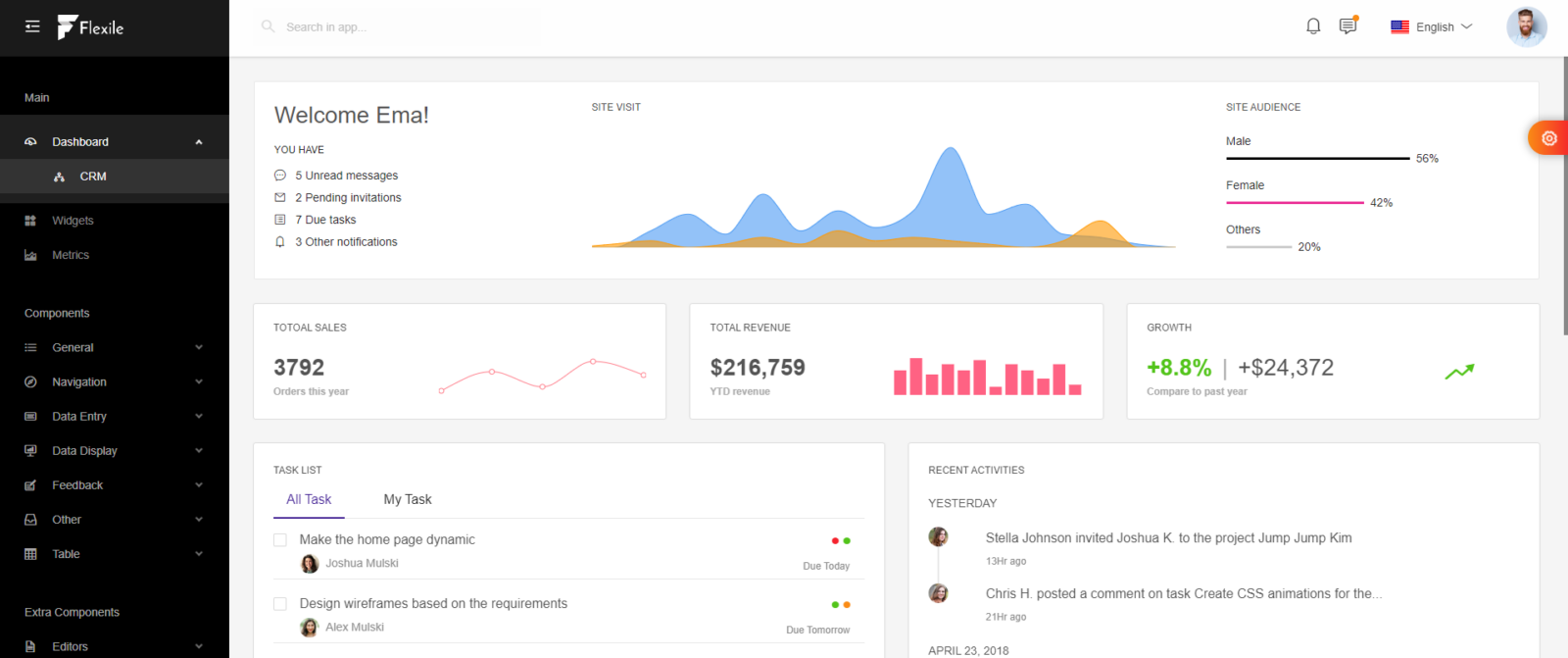Open task 'Design wireframes based on the requirements'

[x=433, y=603]
